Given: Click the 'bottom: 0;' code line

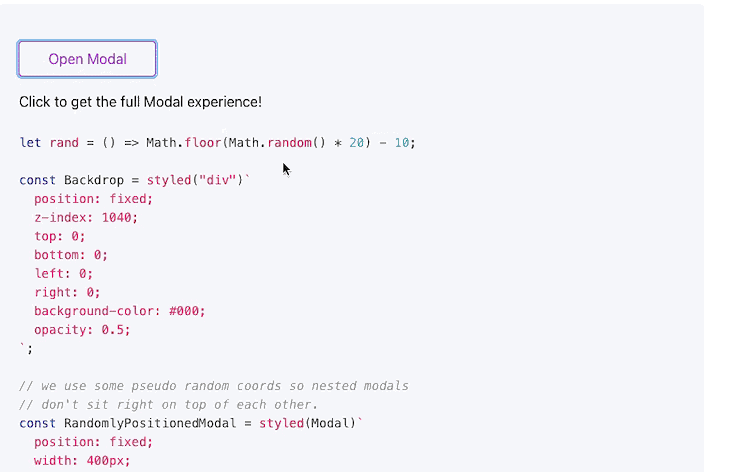Looking at the screenshot, I should point(71,255).
